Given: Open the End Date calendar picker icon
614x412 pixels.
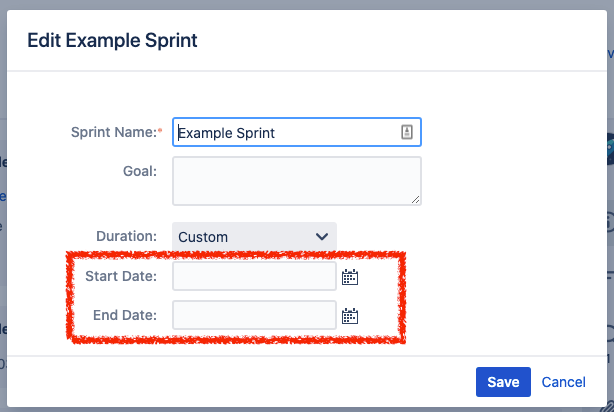Looking at the screenshot, I should pos(350,316).
